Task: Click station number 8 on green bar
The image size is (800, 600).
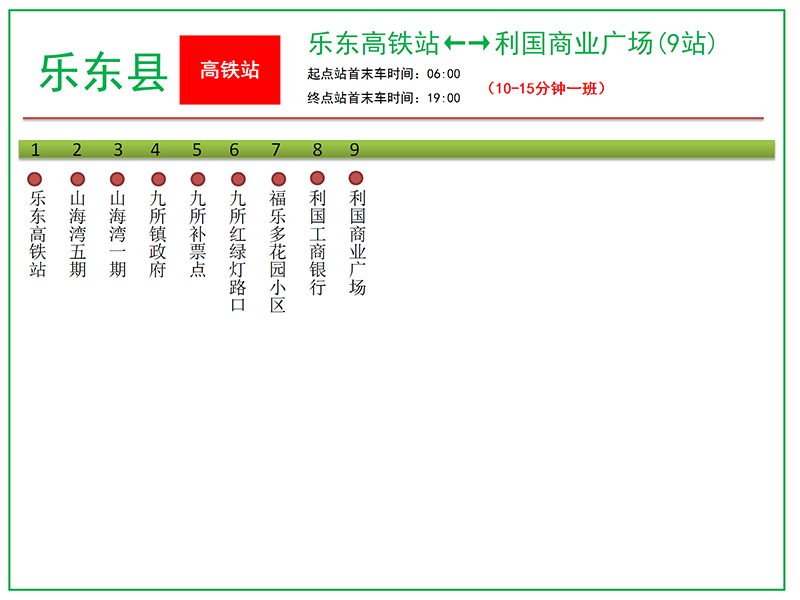Action: point(317,149)
